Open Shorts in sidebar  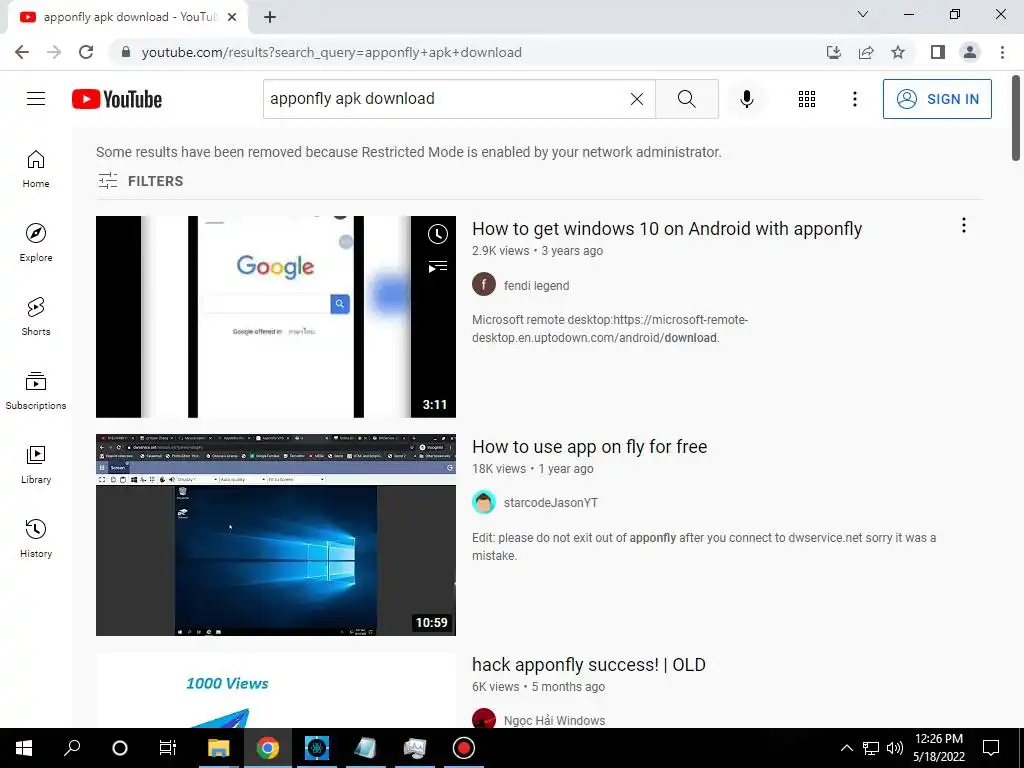pos(36,317)
